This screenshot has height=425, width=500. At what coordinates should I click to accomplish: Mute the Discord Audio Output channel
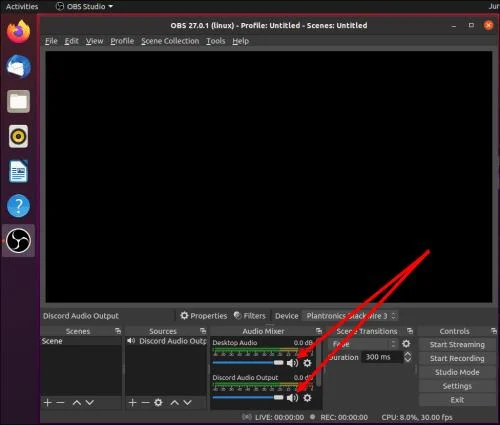(292, 398)
